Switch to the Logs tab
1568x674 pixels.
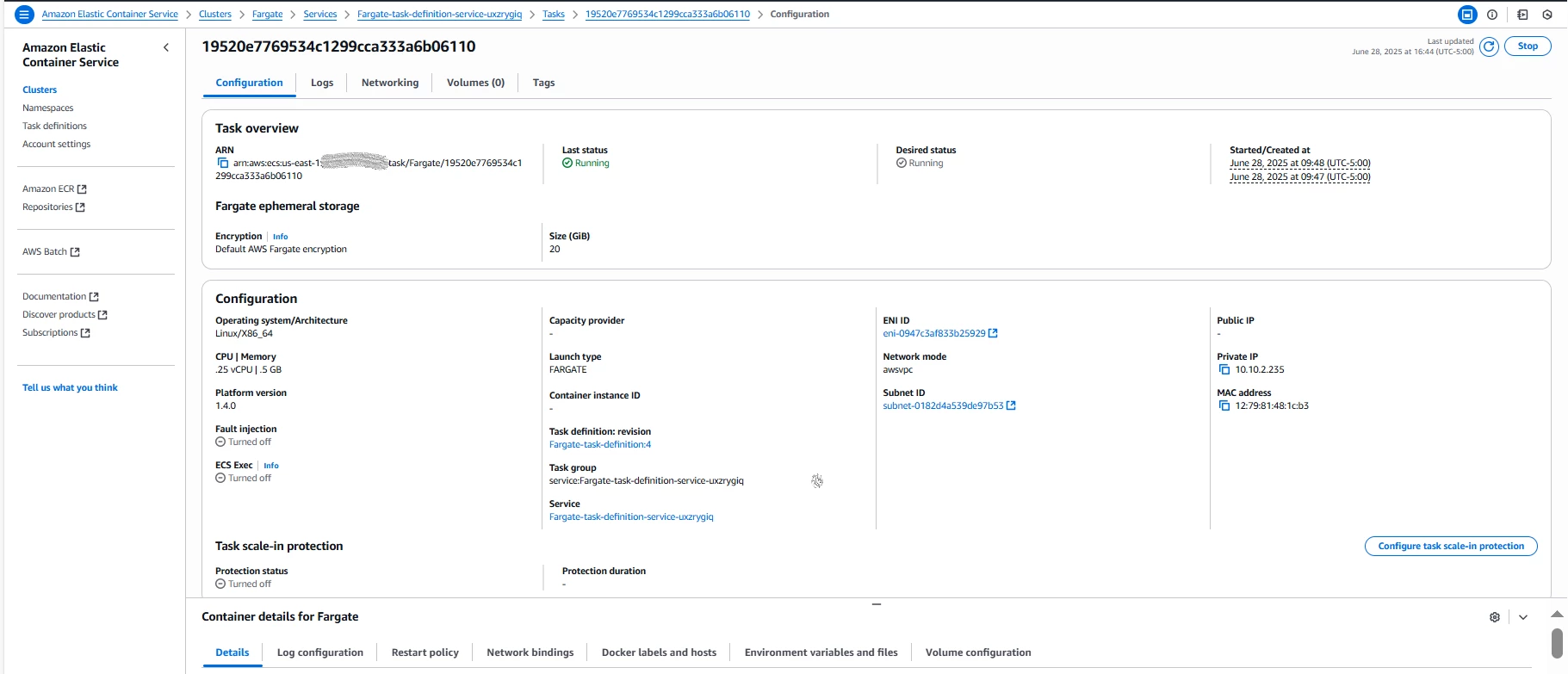322,83
